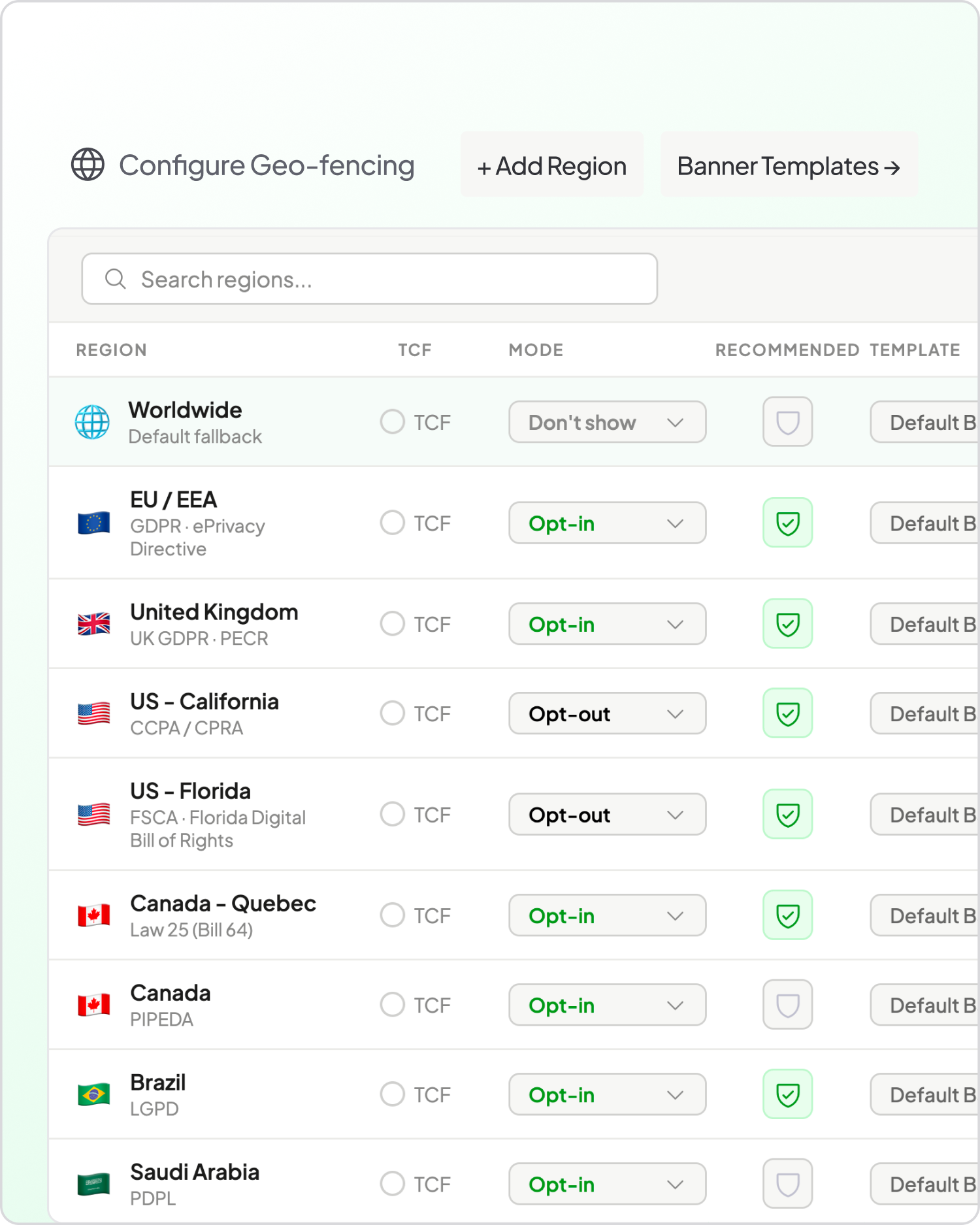Toggle TCF for United Kingdom
This screenshot has width=980, height=1225.
click(x=393, y=623)
